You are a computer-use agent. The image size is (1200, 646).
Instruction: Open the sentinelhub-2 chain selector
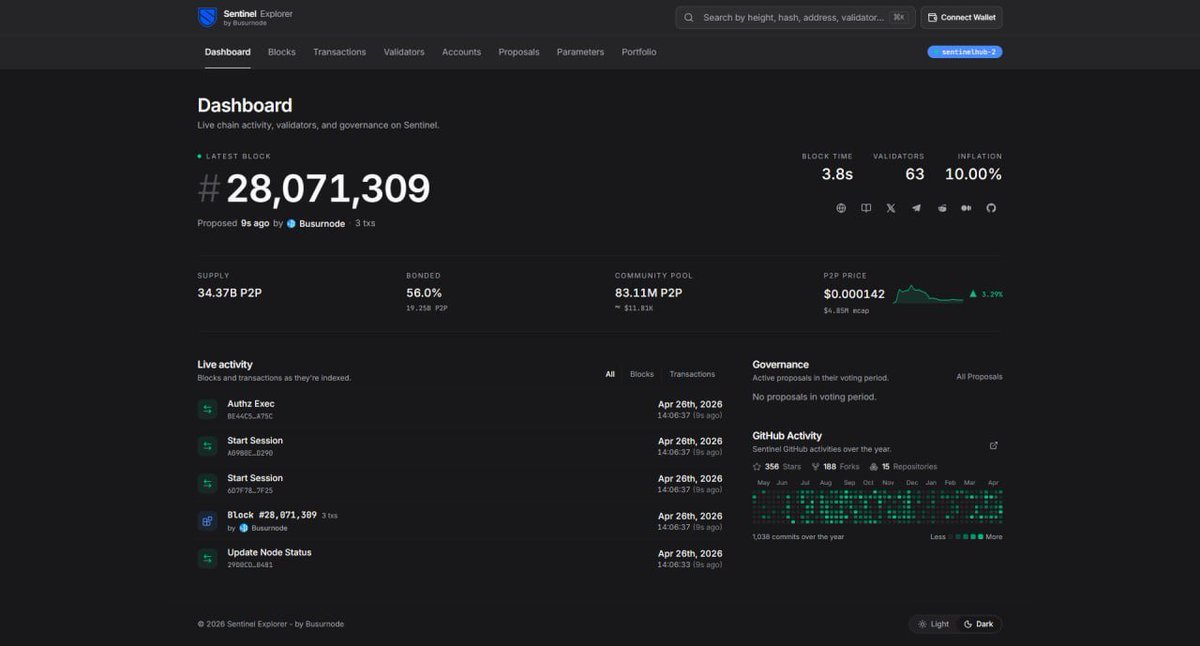[x=965, y=52]
